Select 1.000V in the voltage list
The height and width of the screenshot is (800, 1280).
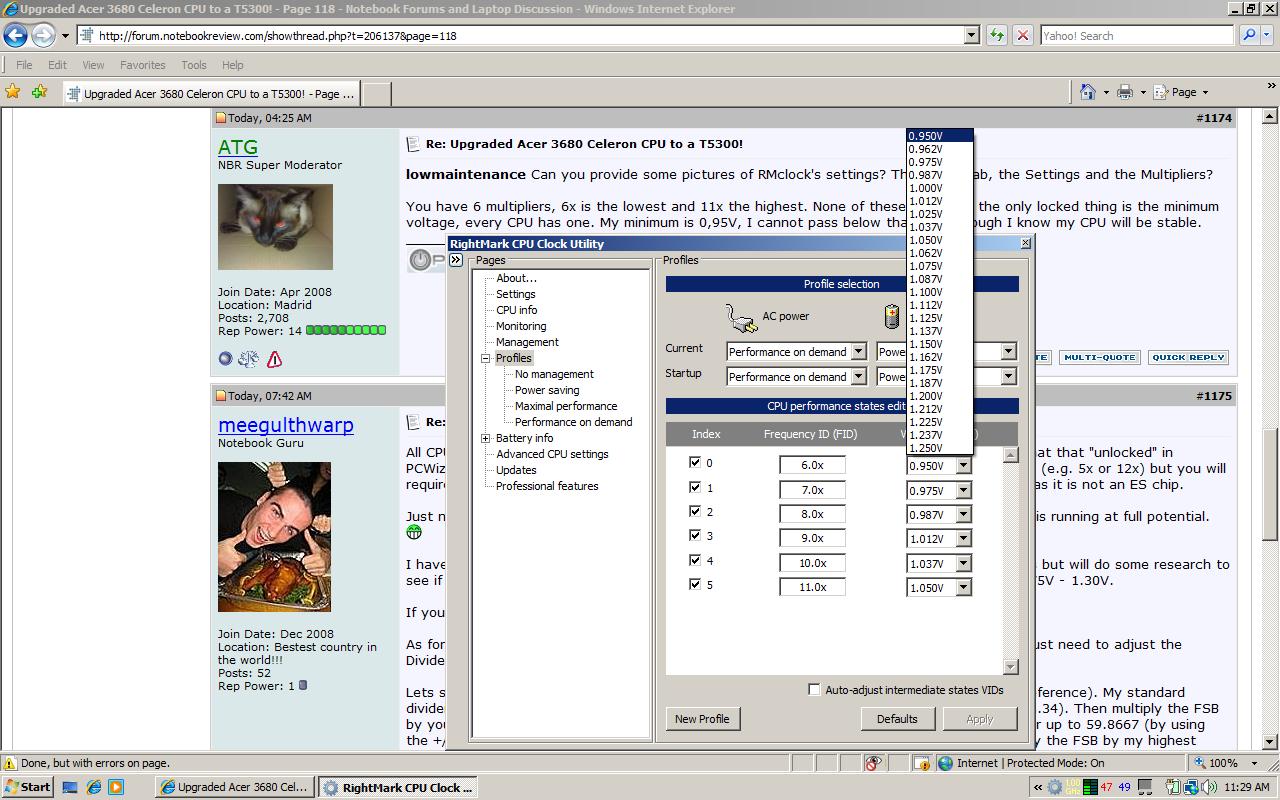940,188
